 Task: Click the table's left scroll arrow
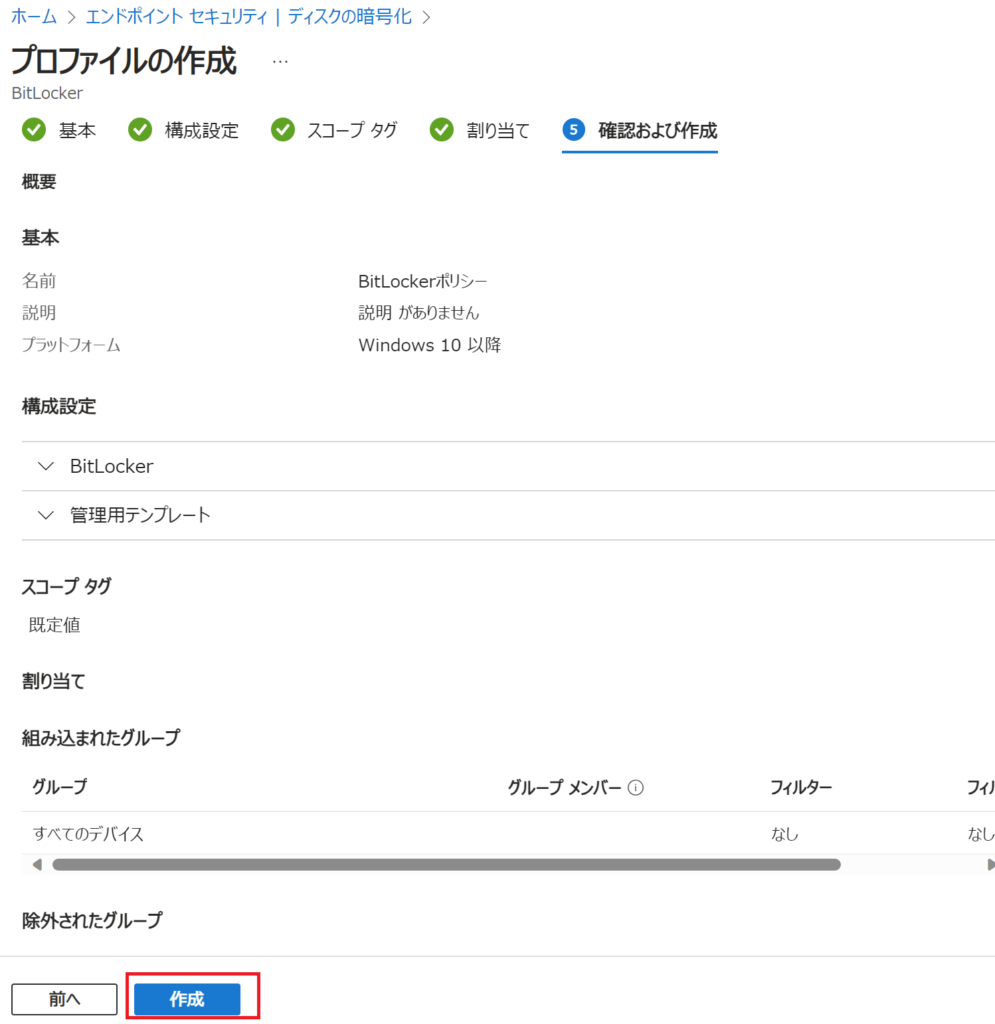[37, 865]
